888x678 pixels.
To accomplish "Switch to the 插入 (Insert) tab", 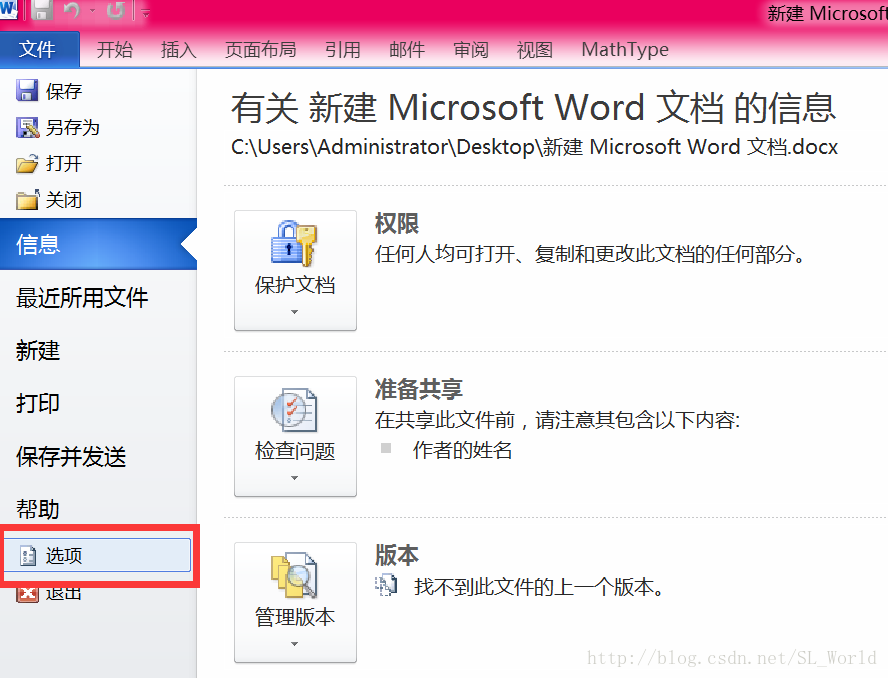I will (x=178, y=50).
